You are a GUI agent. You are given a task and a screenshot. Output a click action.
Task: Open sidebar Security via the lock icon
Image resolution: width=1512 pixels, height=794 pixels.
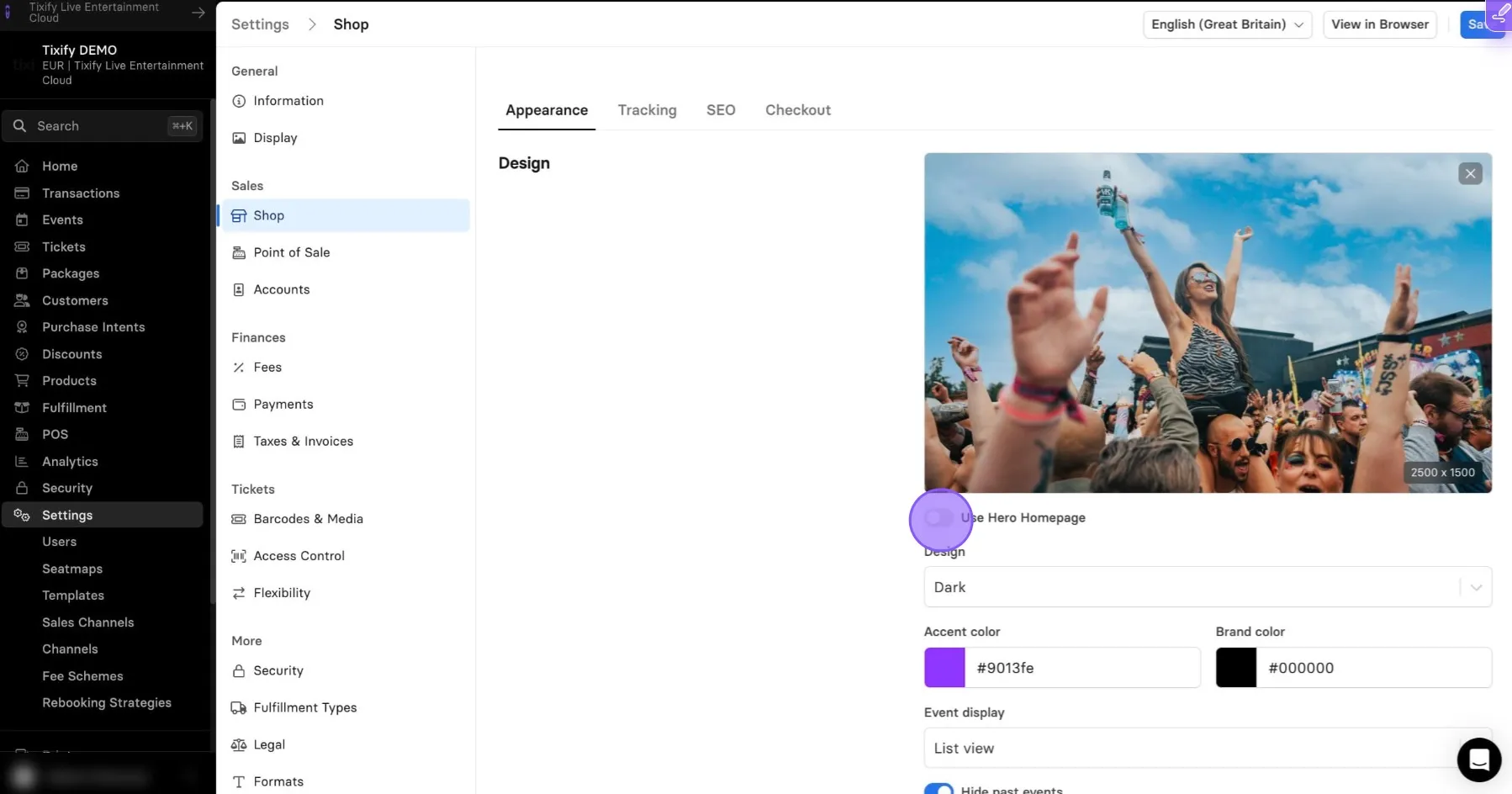point(22,488)
